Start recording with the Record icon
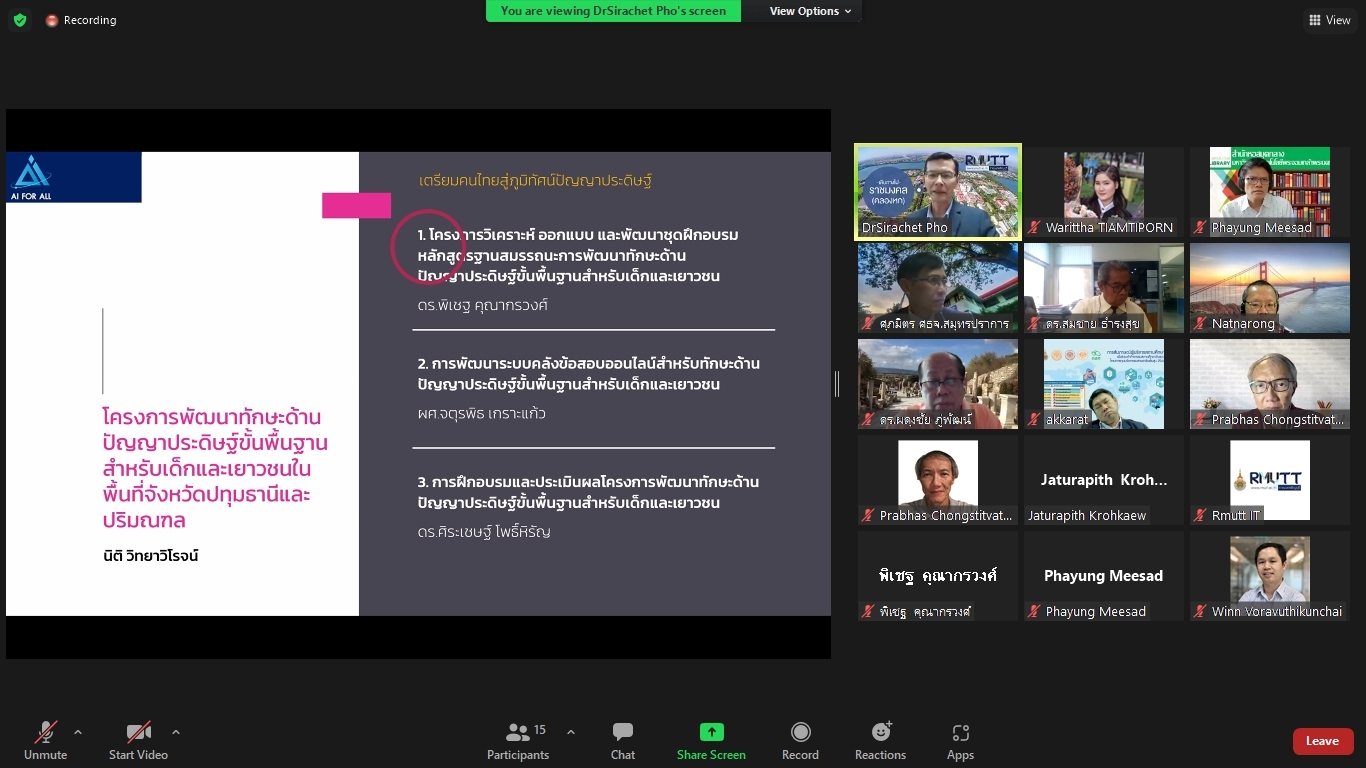 point(800,741)
